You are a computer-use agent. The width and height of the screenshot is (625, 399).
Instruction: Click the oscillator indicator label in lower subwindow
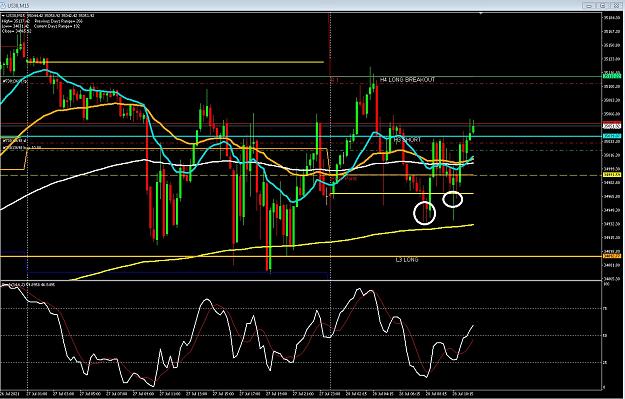click(28, 285)
